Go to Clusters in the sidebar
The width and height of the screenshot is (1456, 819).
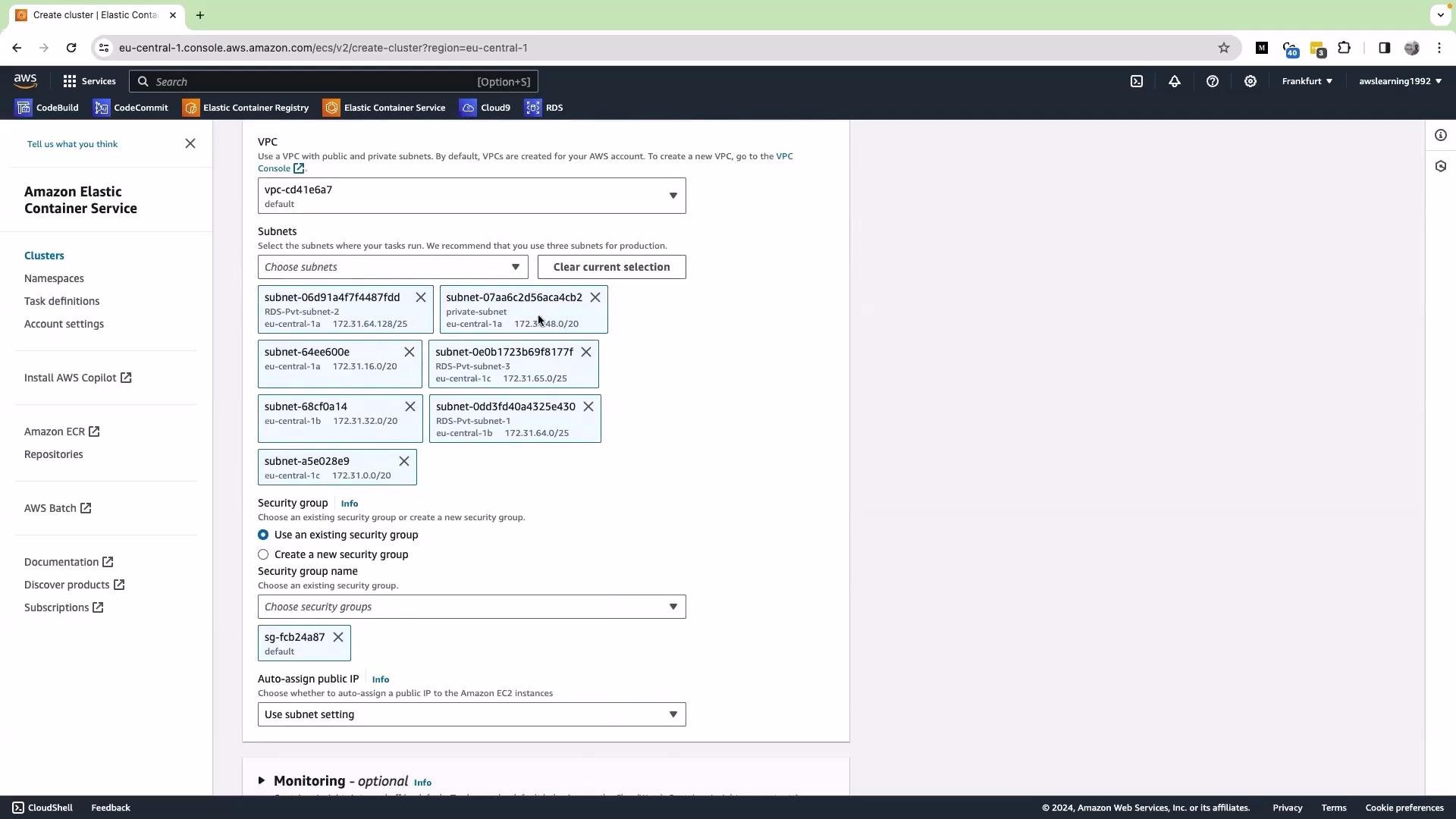point(44,256)
